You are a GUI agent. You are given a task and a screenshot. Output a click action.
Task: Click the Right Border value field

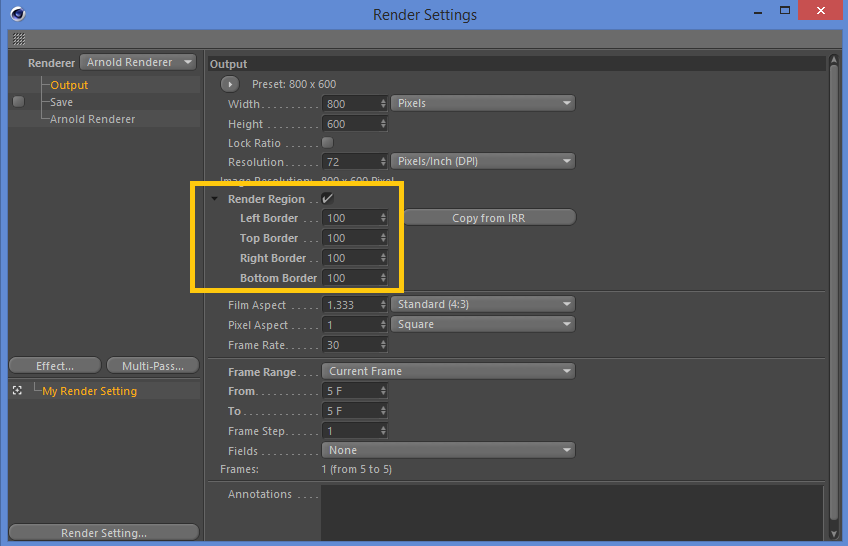[x=350, y=258]
